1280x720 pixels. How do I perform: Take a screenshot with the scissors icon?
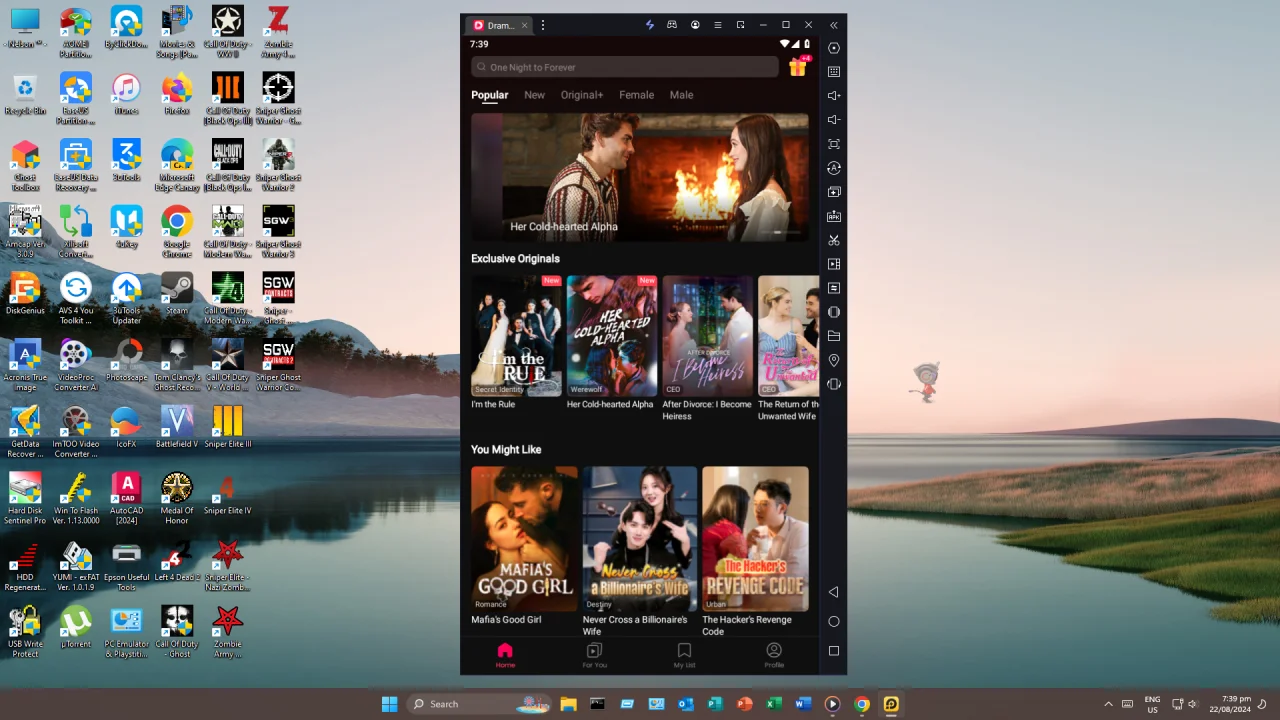[x=834, y=240]
